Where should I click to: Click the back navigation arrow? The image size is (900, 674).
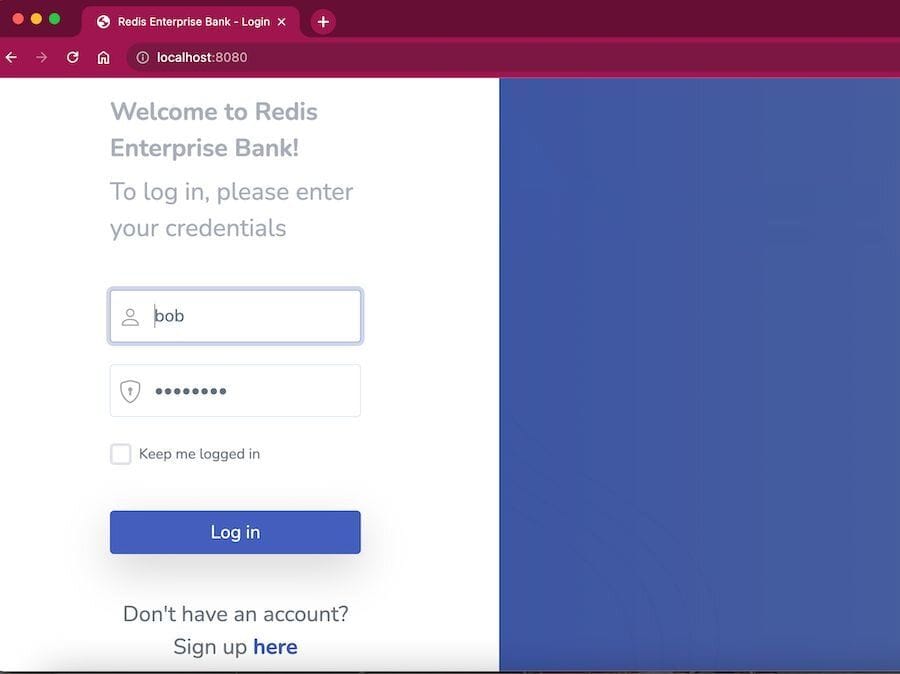click(x=10, y=57)
